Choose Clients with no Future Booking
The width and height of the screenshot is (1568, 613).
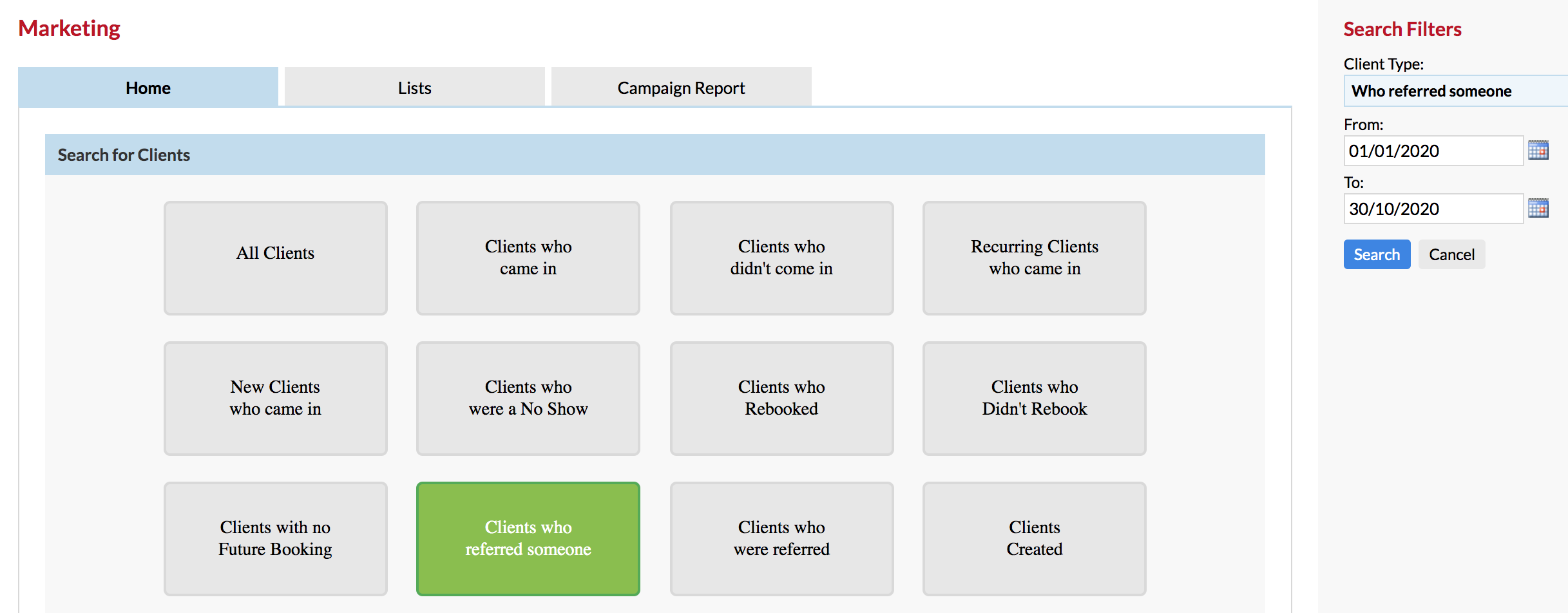pyautogui.click(x=276, y=539)
